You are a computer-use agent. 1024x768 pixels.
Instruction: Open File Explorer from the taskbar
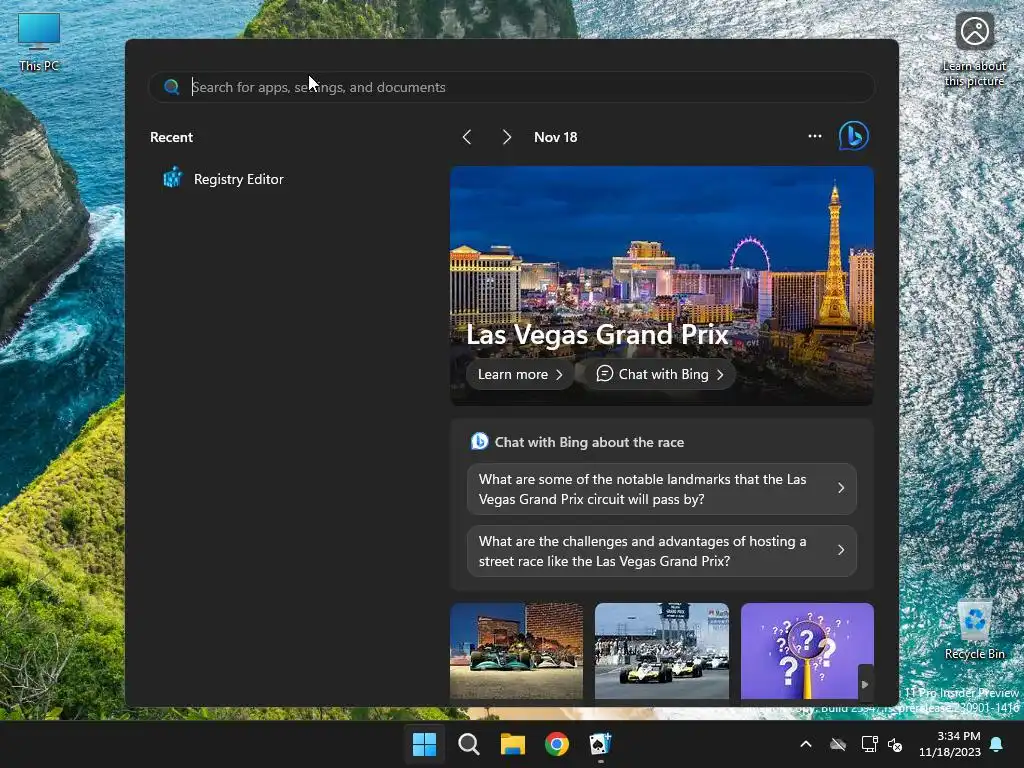(513, 744)
